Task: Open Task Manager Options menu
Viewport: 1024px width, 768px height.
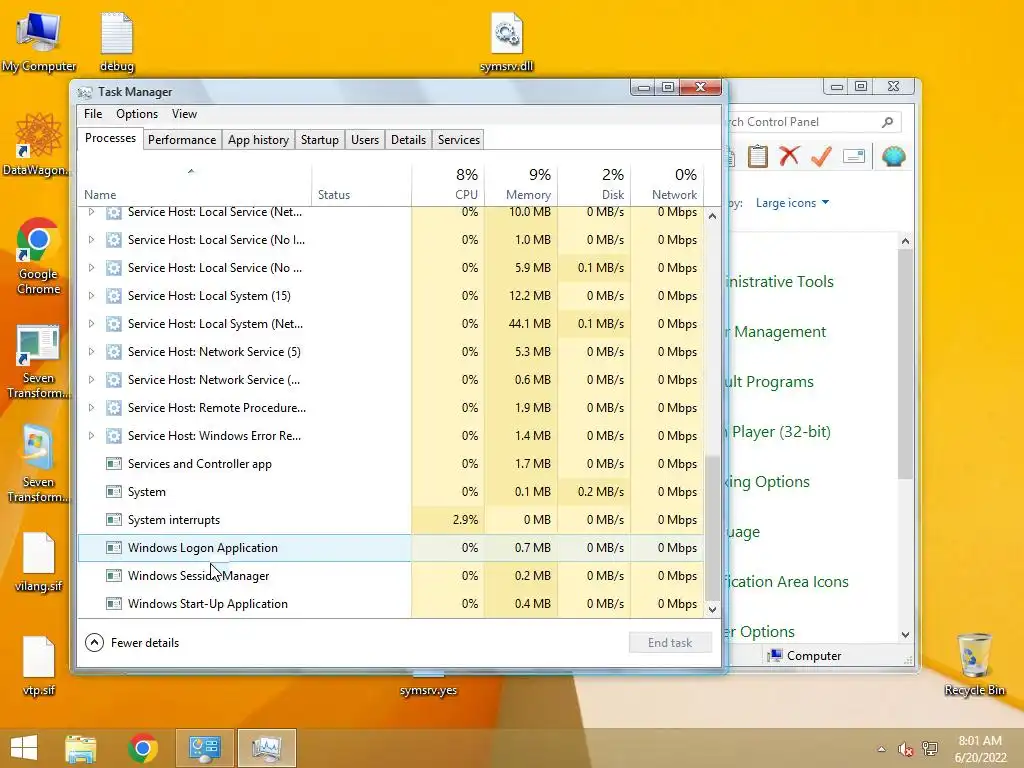Action: coord(136,114)
